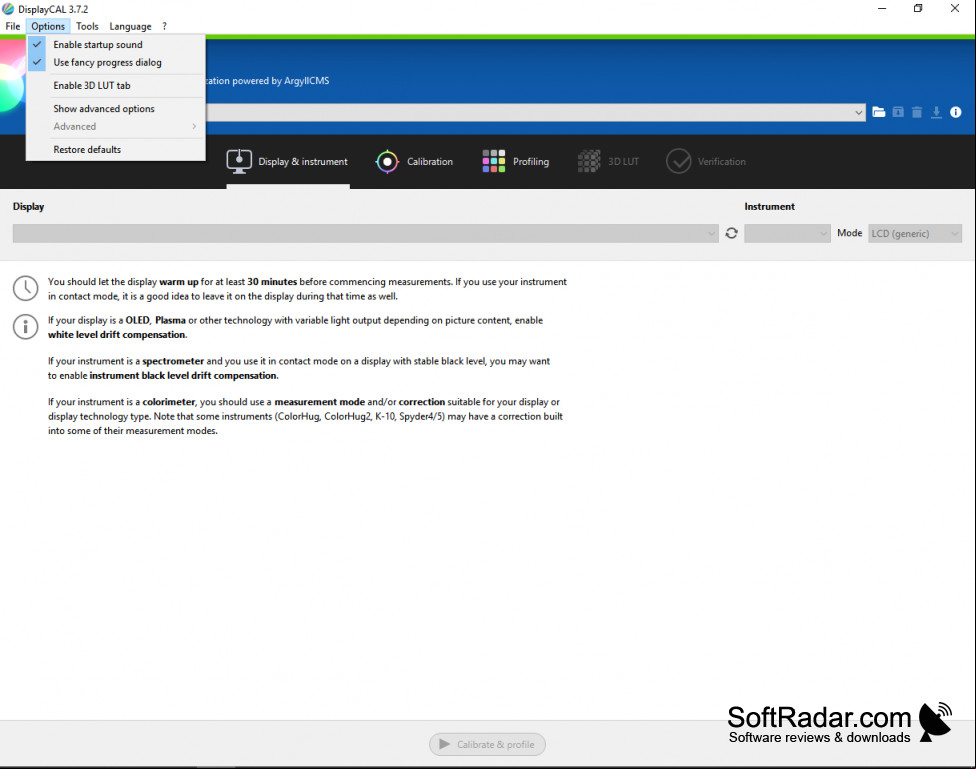Click the download/install profile icon
The image size is (976, 769).
tap(936, 112)
